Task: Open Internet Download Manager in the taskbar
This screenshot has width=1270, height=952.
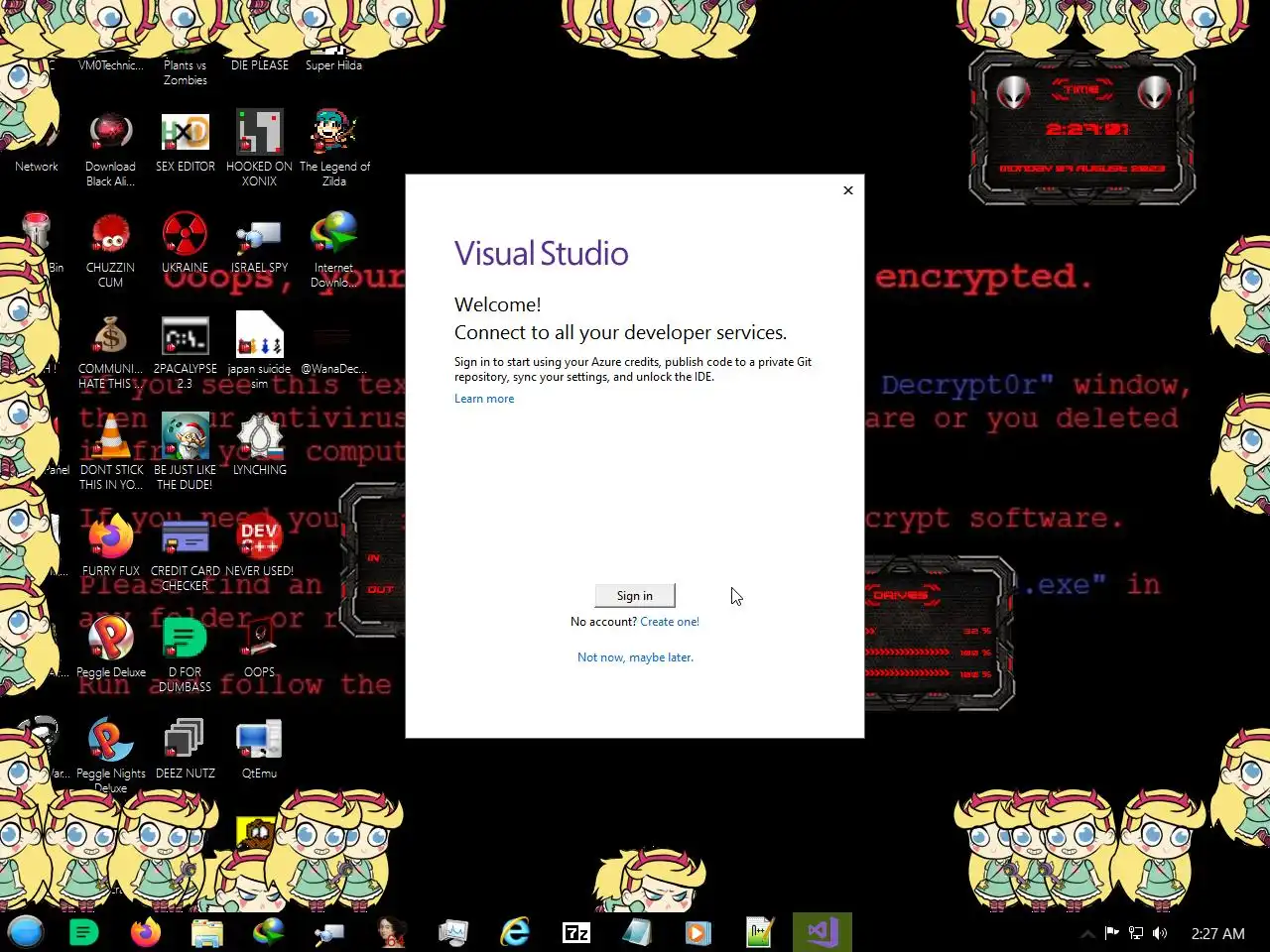Action: point(269,932)
